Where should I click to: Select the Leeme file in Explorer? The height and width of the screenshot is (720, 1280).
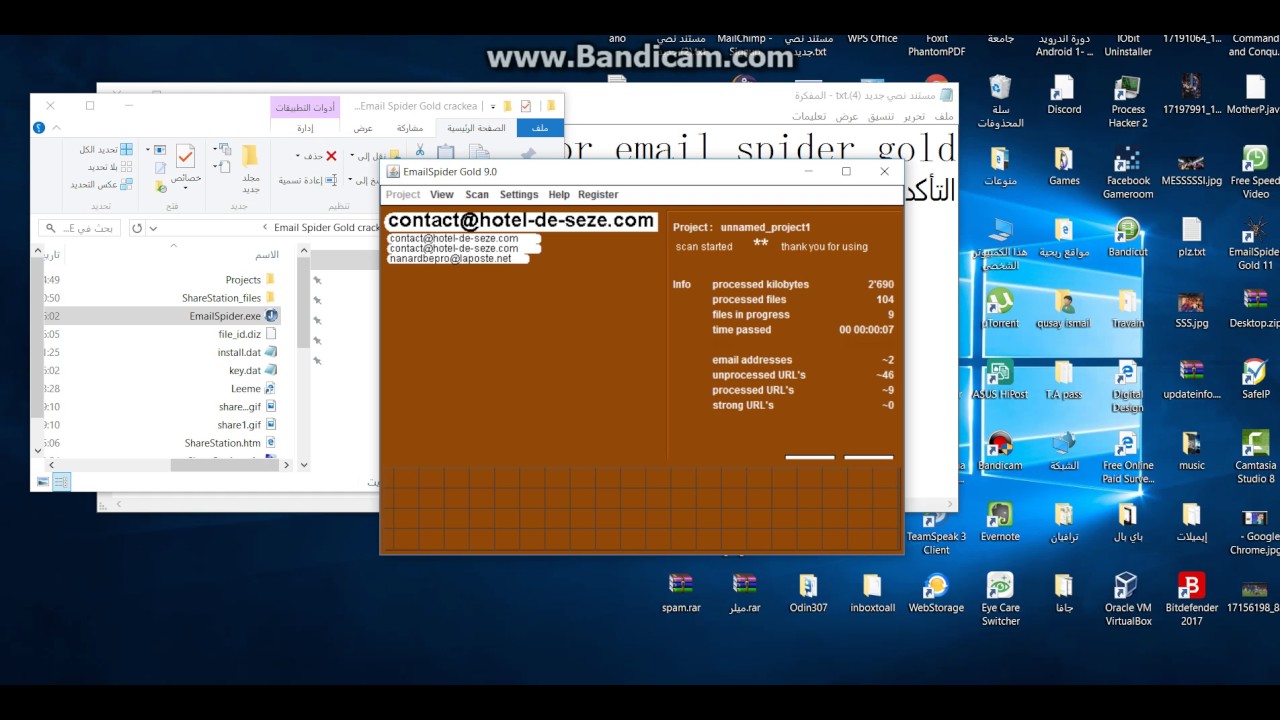pyautogui.click(x=253, y=389)
